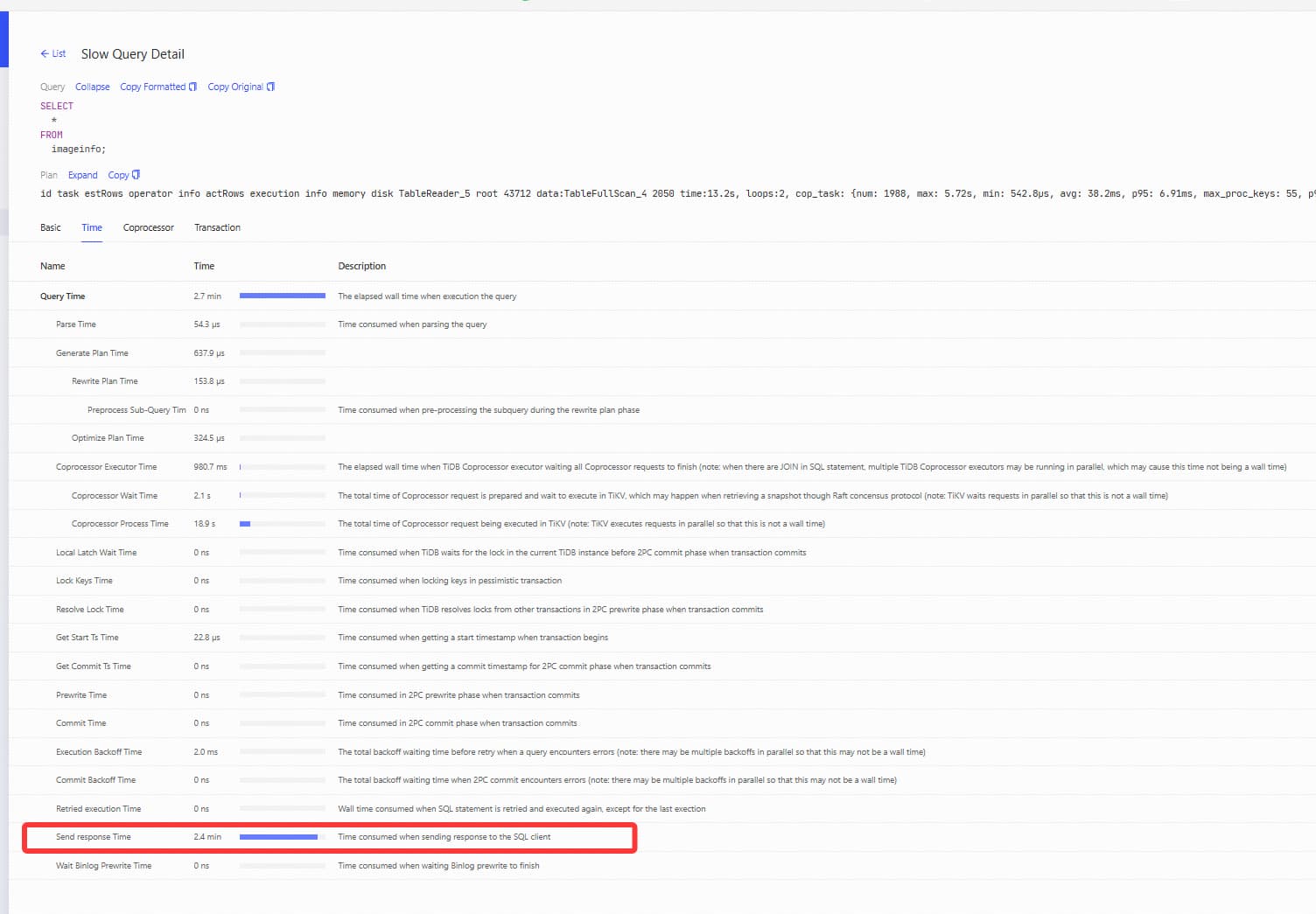
Task: Click the copy icon beside Copy Original
Action: (x=270, y=87)
